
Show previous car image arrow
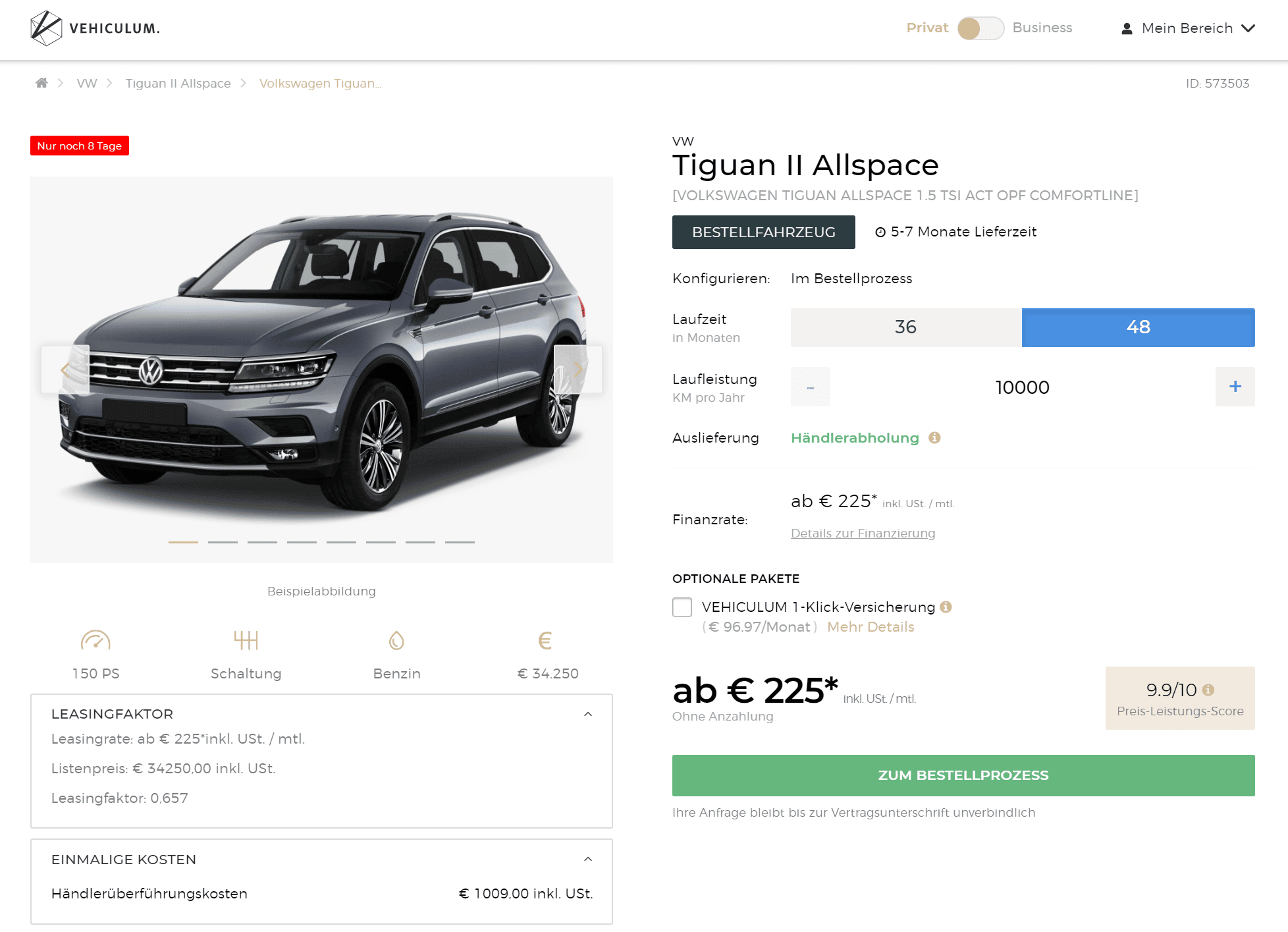point(65,370)
